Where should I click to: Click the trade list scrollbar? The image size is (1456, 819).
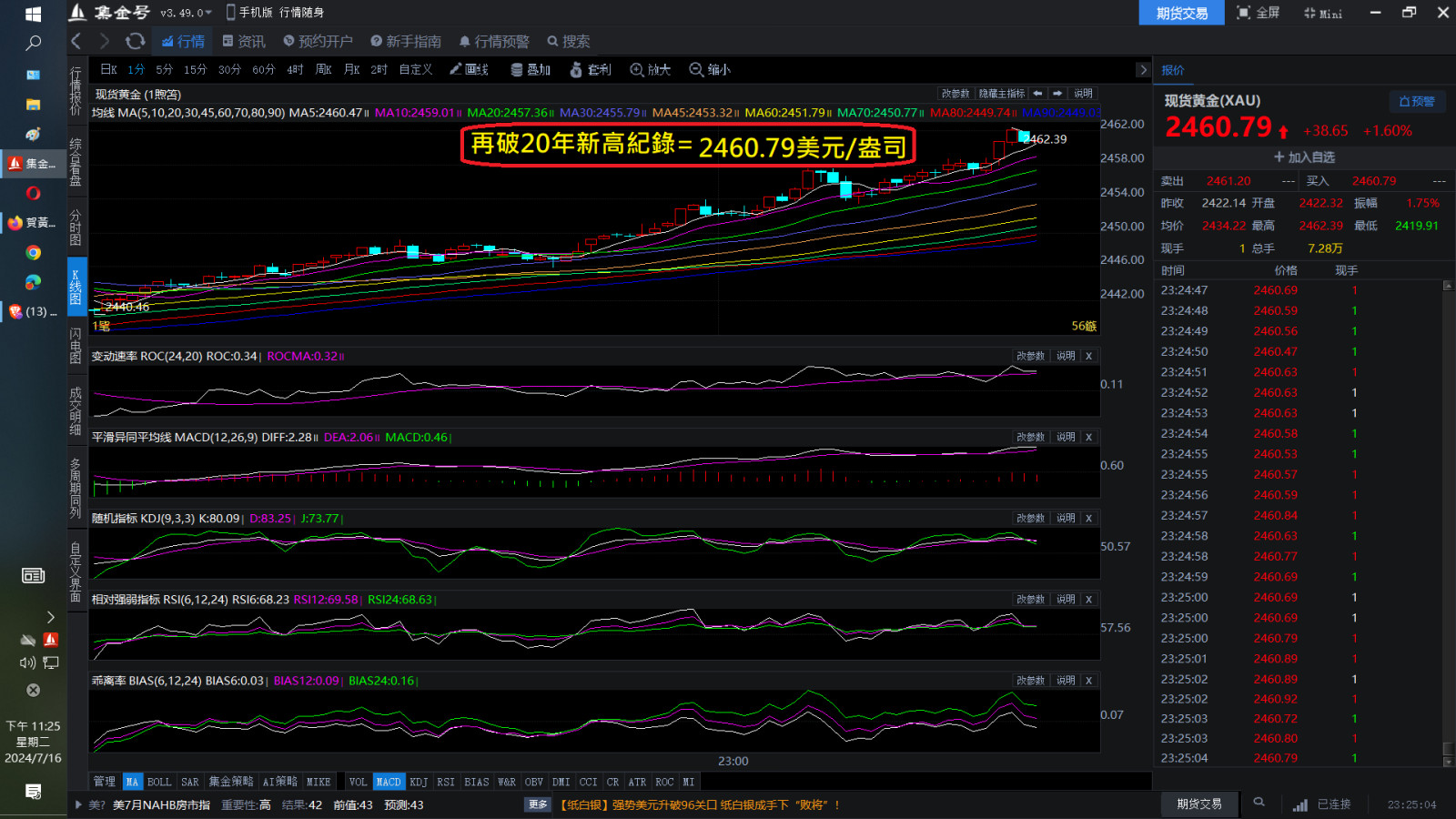(x=1447, y=519)
